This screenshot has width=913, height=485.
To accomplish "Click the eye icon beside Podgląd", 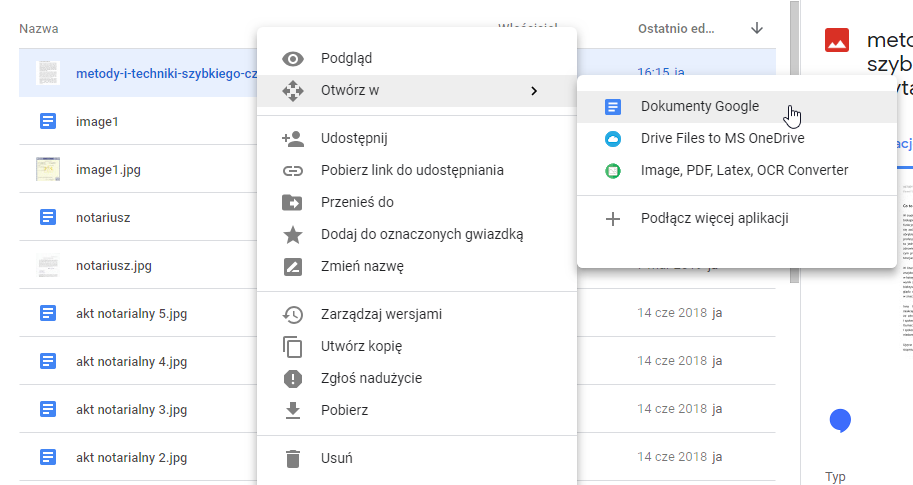I will 293,59.
